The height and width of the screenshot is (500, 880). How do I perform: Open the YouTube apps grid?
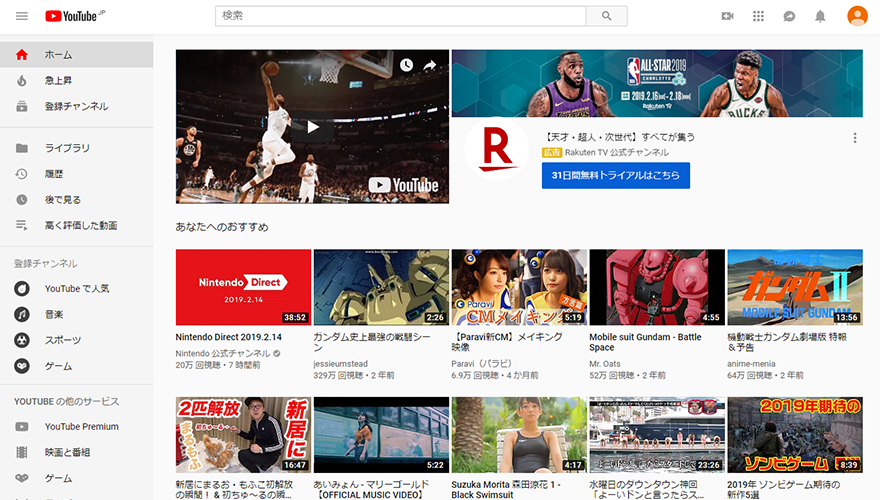[x=758, y=16]
